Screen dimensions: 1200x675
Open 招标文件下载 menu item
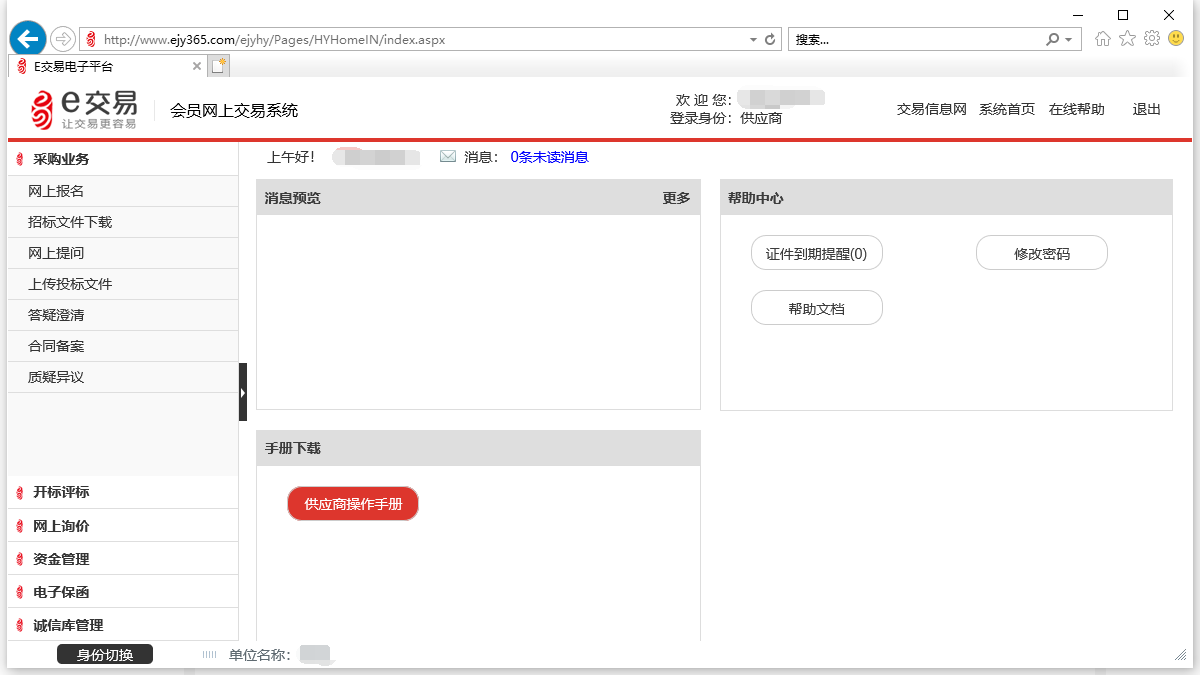(123, 222)
